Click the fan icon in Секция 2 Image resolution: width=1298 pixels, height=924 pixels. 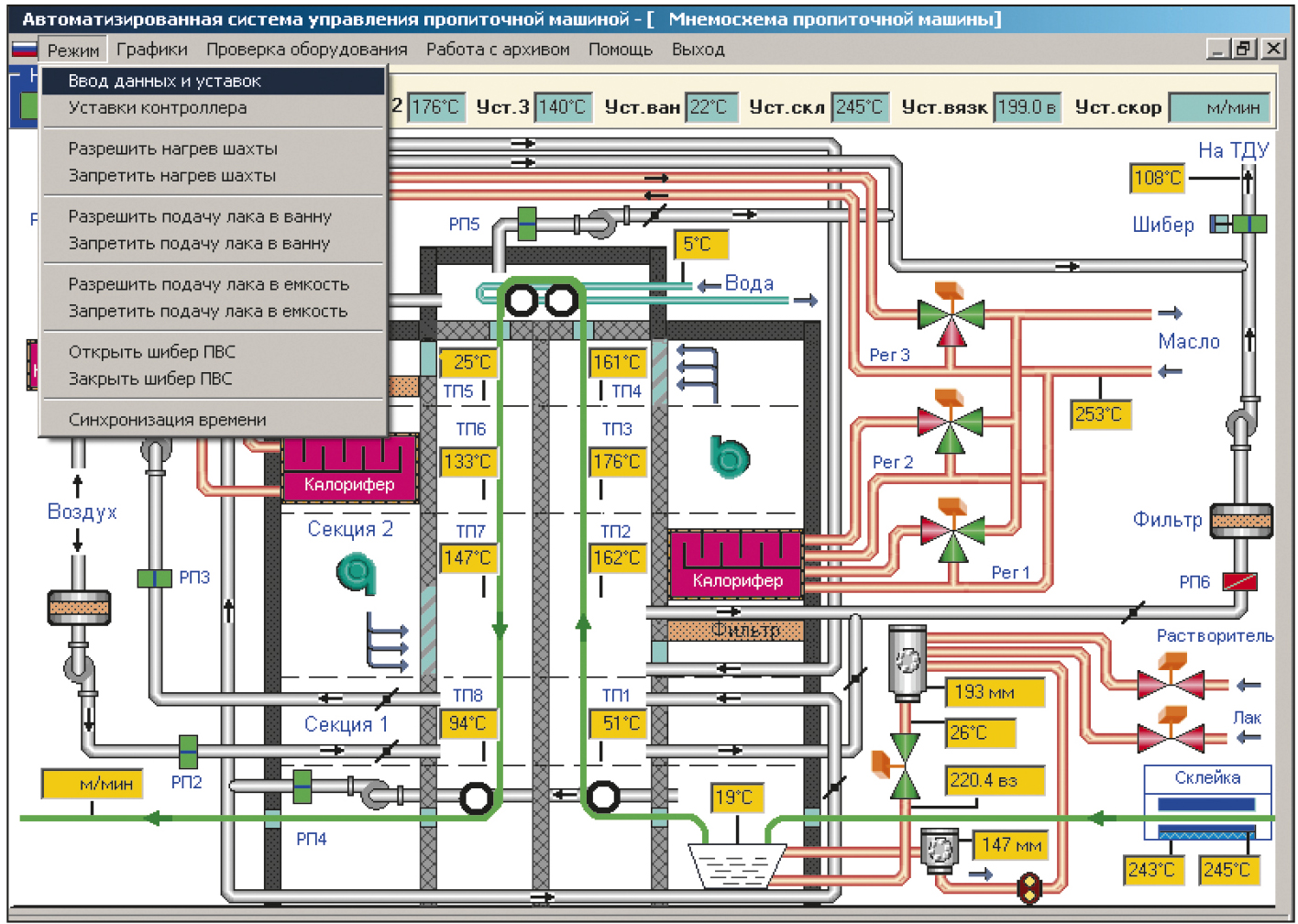(x=357, y=574)
